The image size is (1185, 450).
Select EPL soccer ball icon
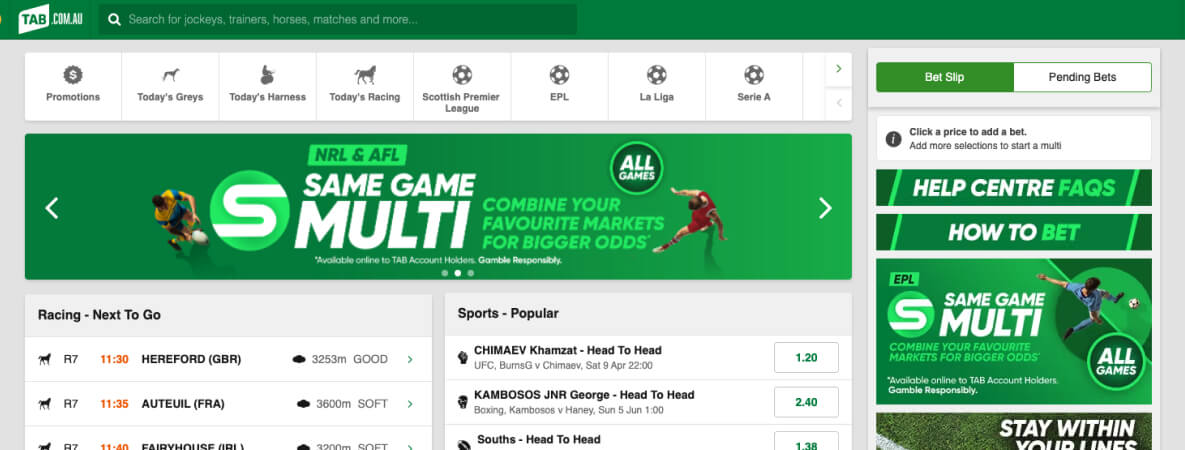pos(559,75)
